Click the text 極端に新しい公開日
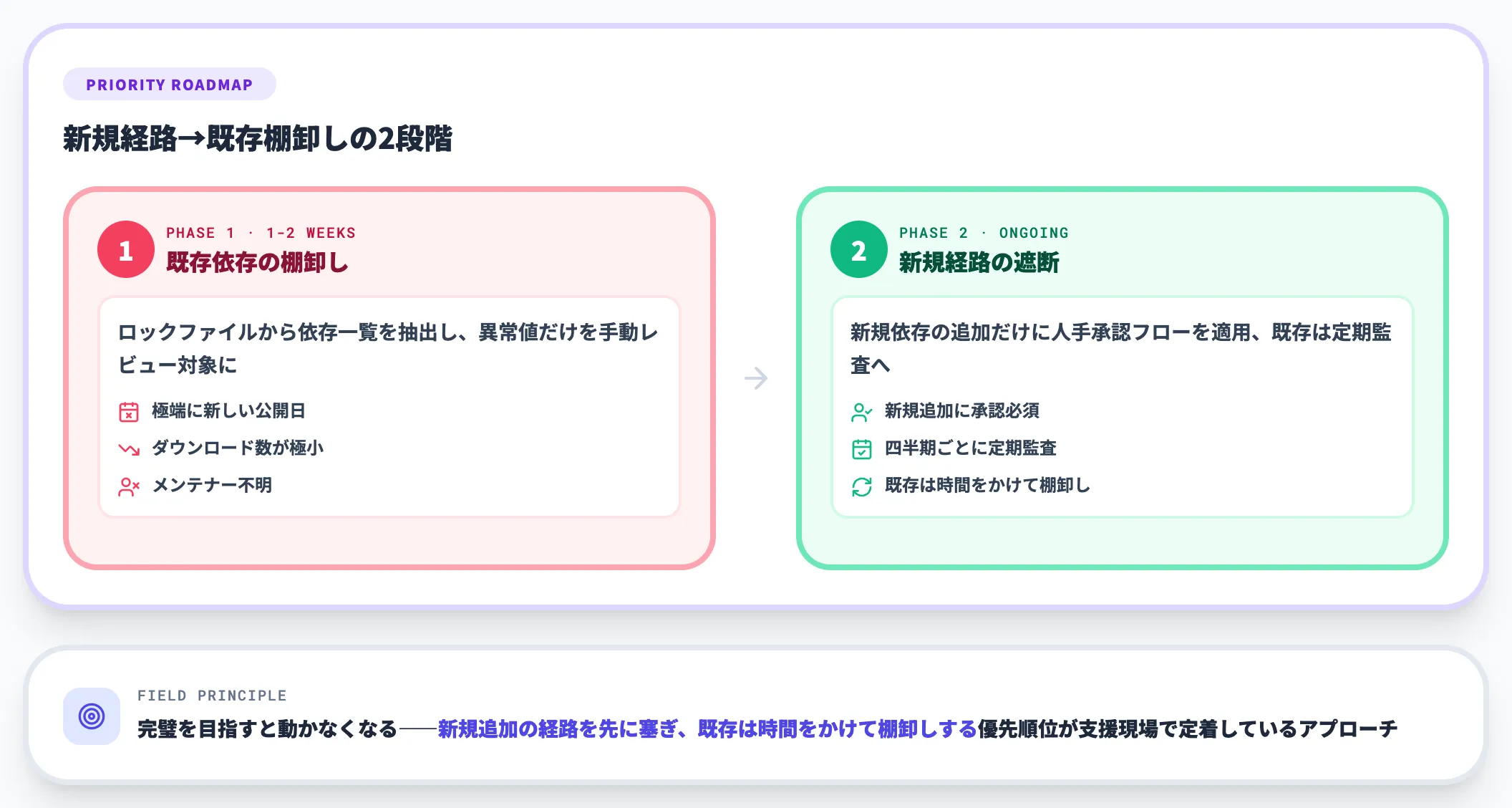The image size is (1512, 808). 229,410
